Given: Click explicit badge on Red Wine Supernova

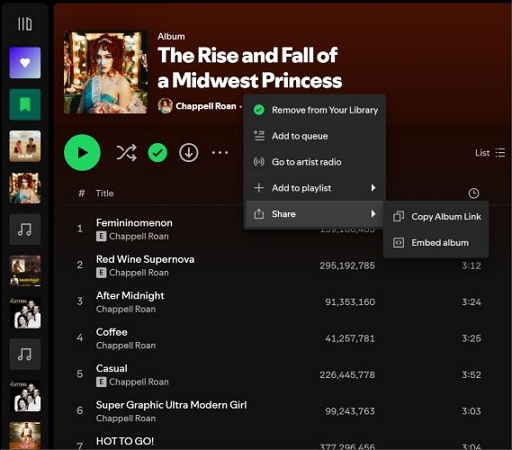Looking at the screenshot, I should [101, 273].
